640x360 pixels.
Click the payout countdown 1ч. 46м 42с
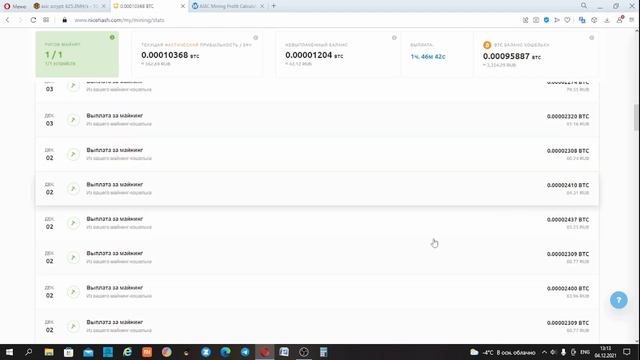click(428, 57)
